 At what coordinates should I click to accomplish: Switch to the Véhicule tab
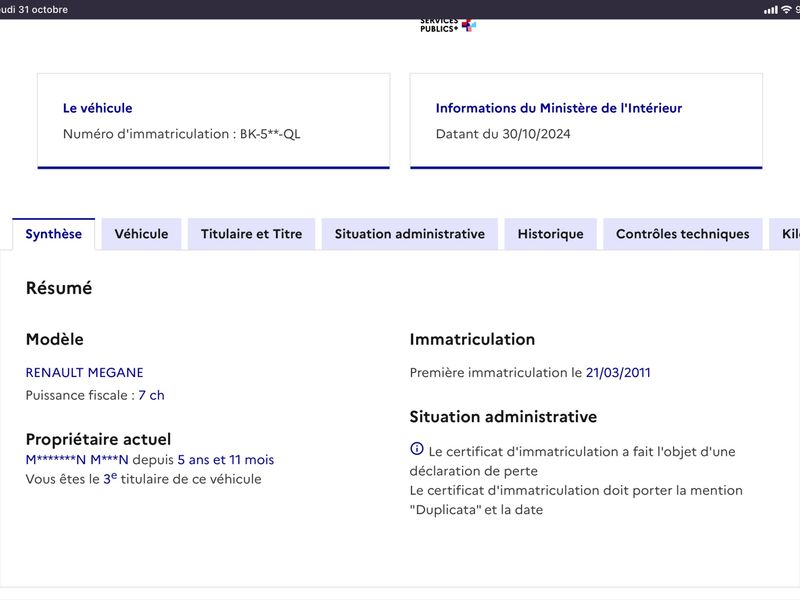coord(141,234)
